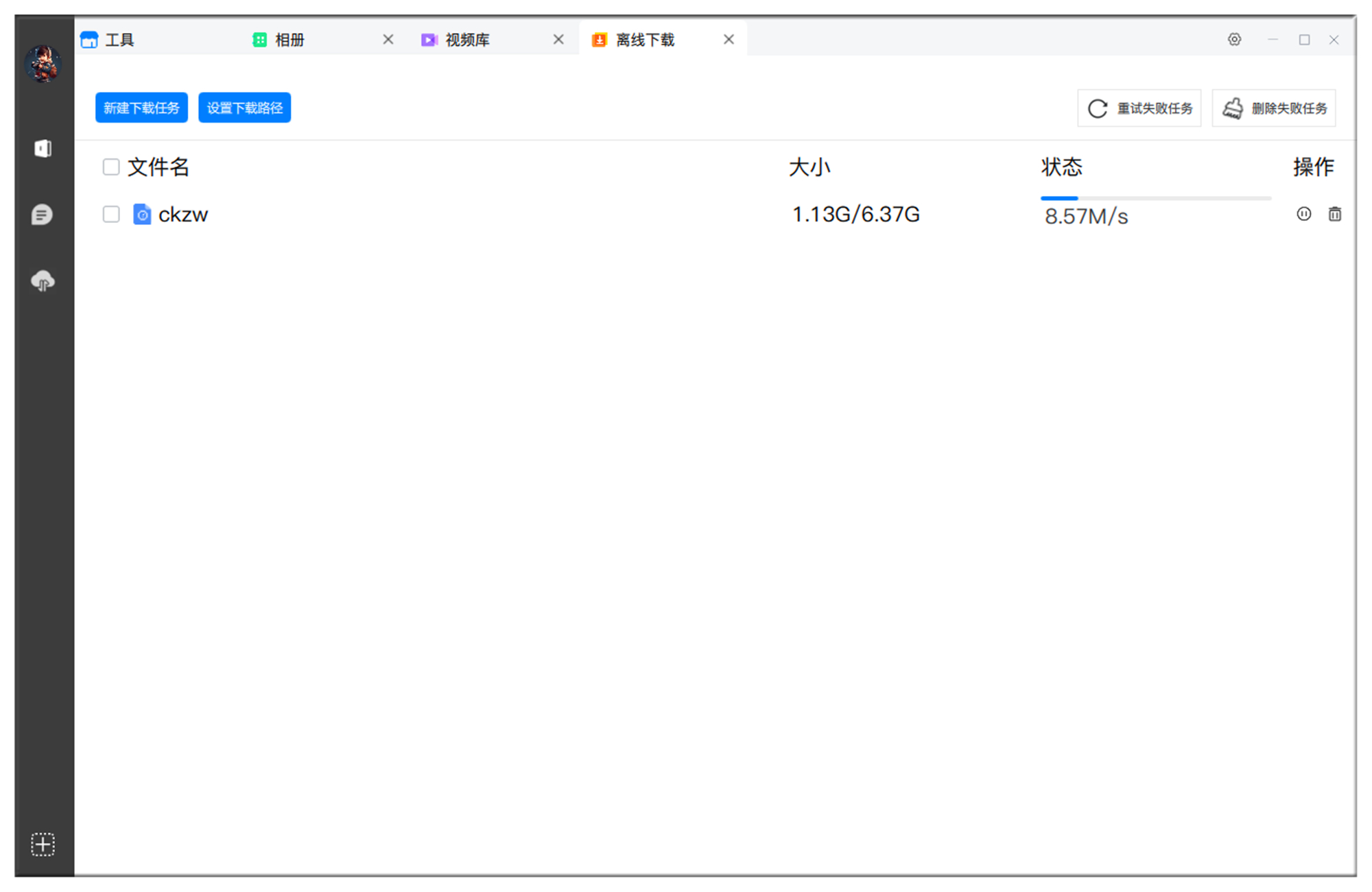Viewport: 1372px width, 892px height.
Task: Click the dashed plus icon at sidebar bottom
Action: coord(43,844)
